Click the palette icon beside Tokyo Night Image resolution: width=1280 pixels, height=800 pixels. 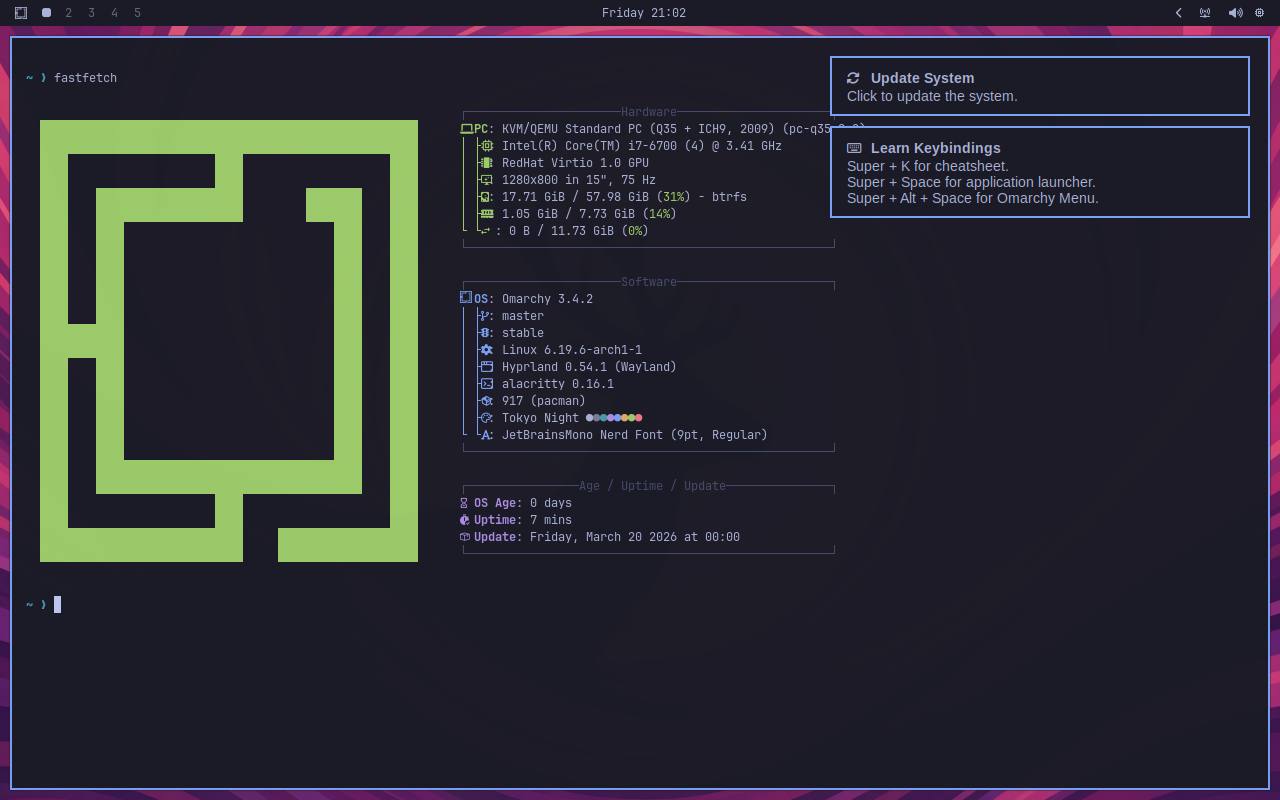click(486, 417)
